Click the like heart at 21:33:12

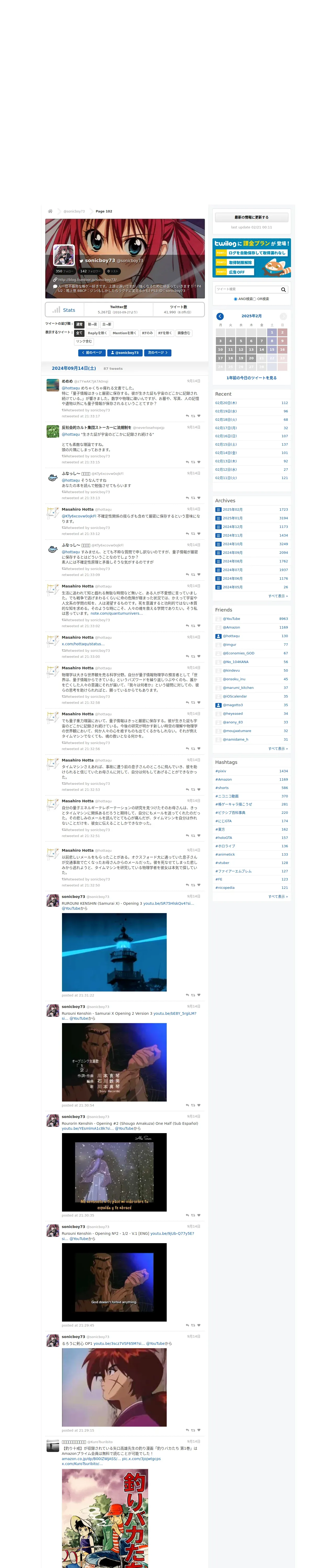coord(199,534)
